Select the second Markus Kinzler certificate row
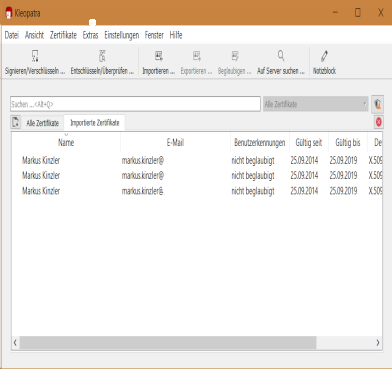 (197, 175)
